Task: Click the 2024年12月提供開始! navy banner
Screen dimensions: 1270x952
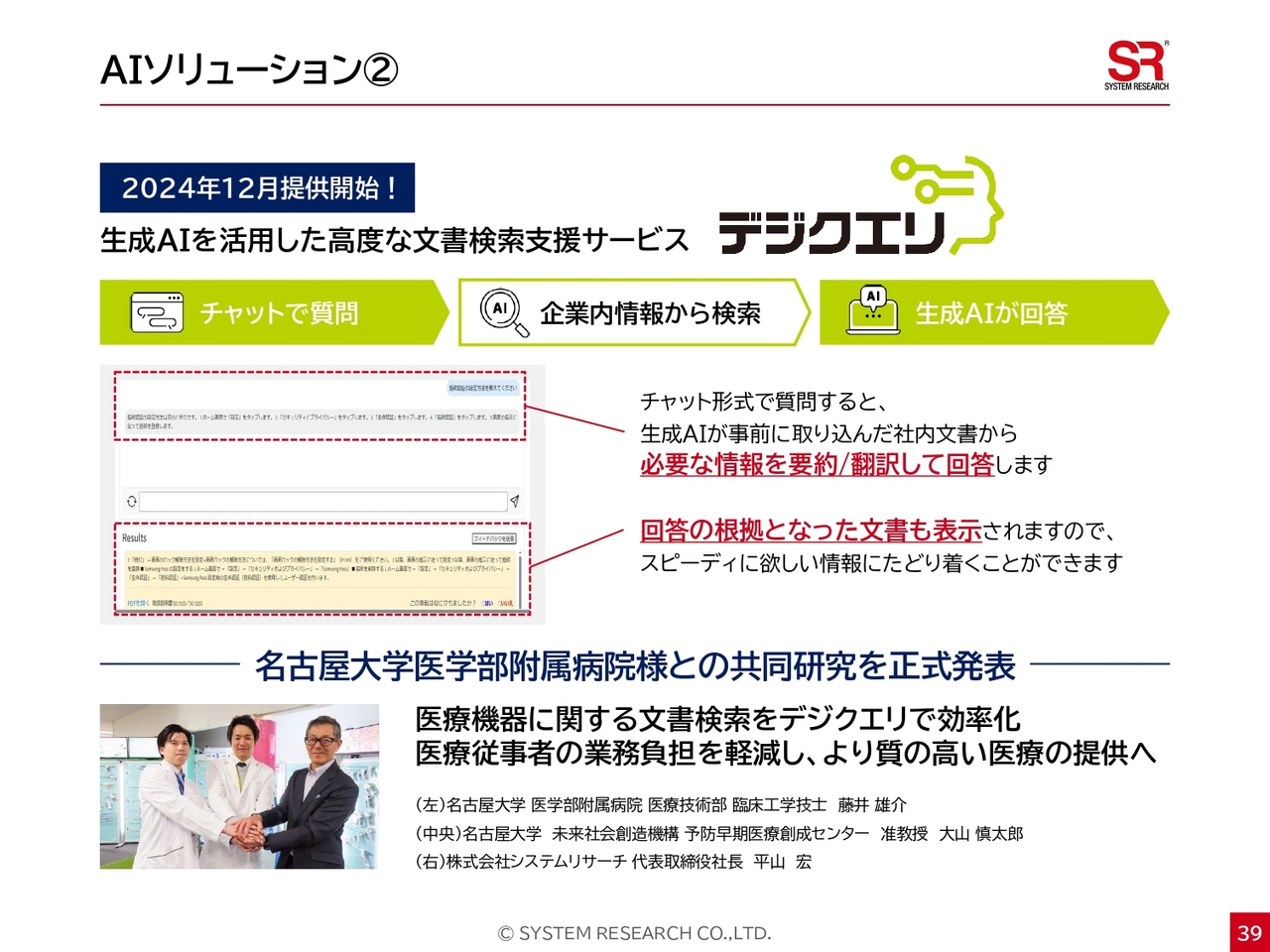Action: (x=257, y=187)
